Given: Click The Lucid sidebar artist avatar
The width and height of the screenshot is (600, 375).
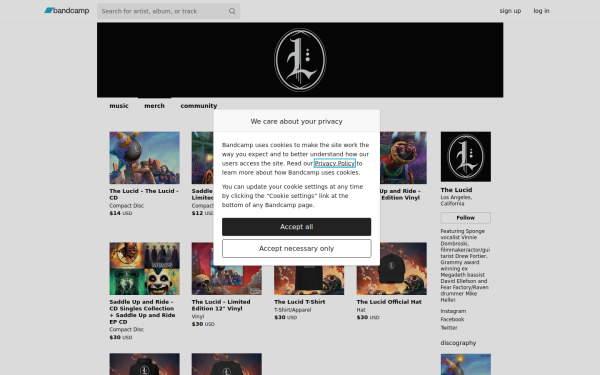Looking at the screenshot, I should point(466,157).
